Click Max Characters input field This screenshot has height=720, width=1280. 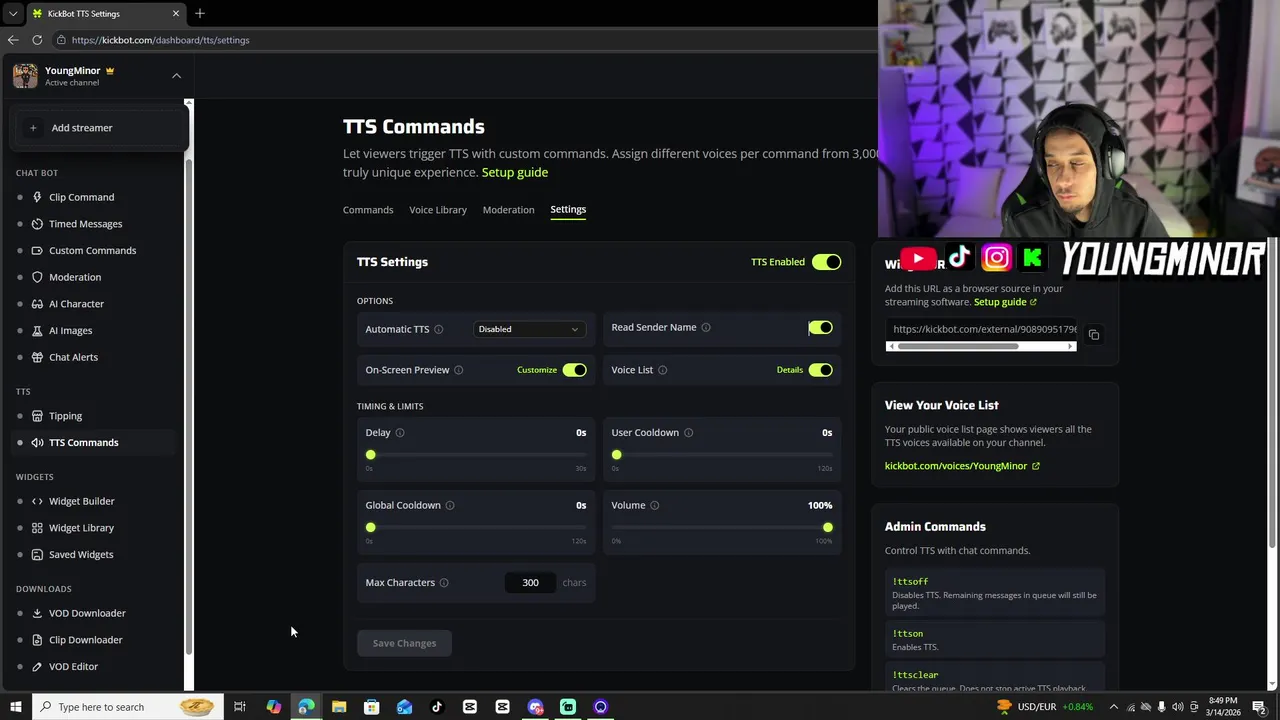530,582
